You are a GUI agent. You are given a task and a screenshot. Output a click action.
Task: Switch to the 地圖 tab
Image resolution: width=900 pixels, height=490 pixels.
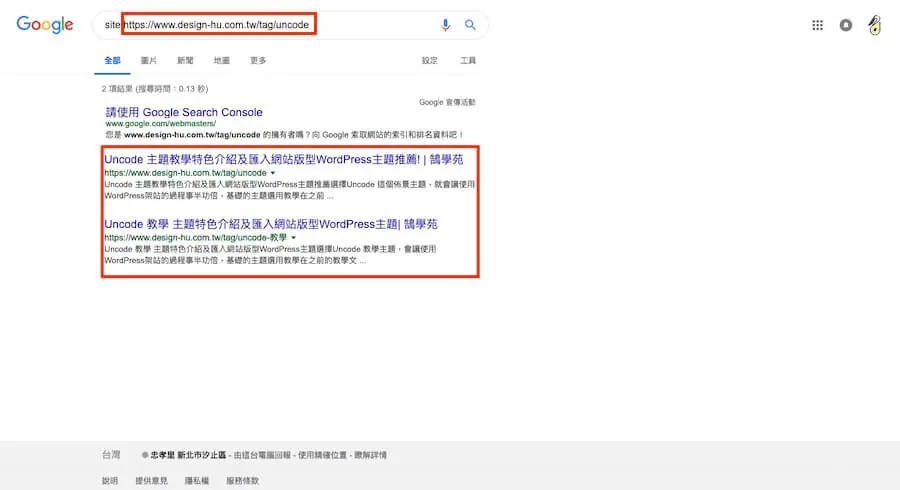click(222, 60)
